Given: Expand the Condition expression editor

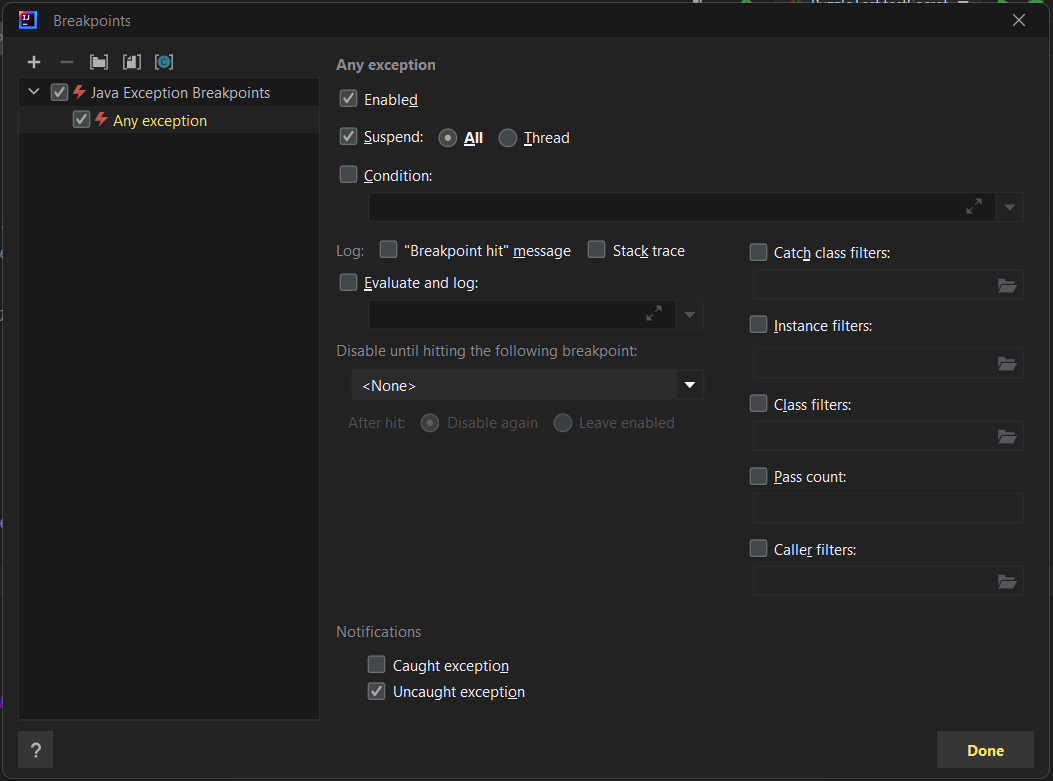Looking at the screenshot, I should [x=974, y=207].
